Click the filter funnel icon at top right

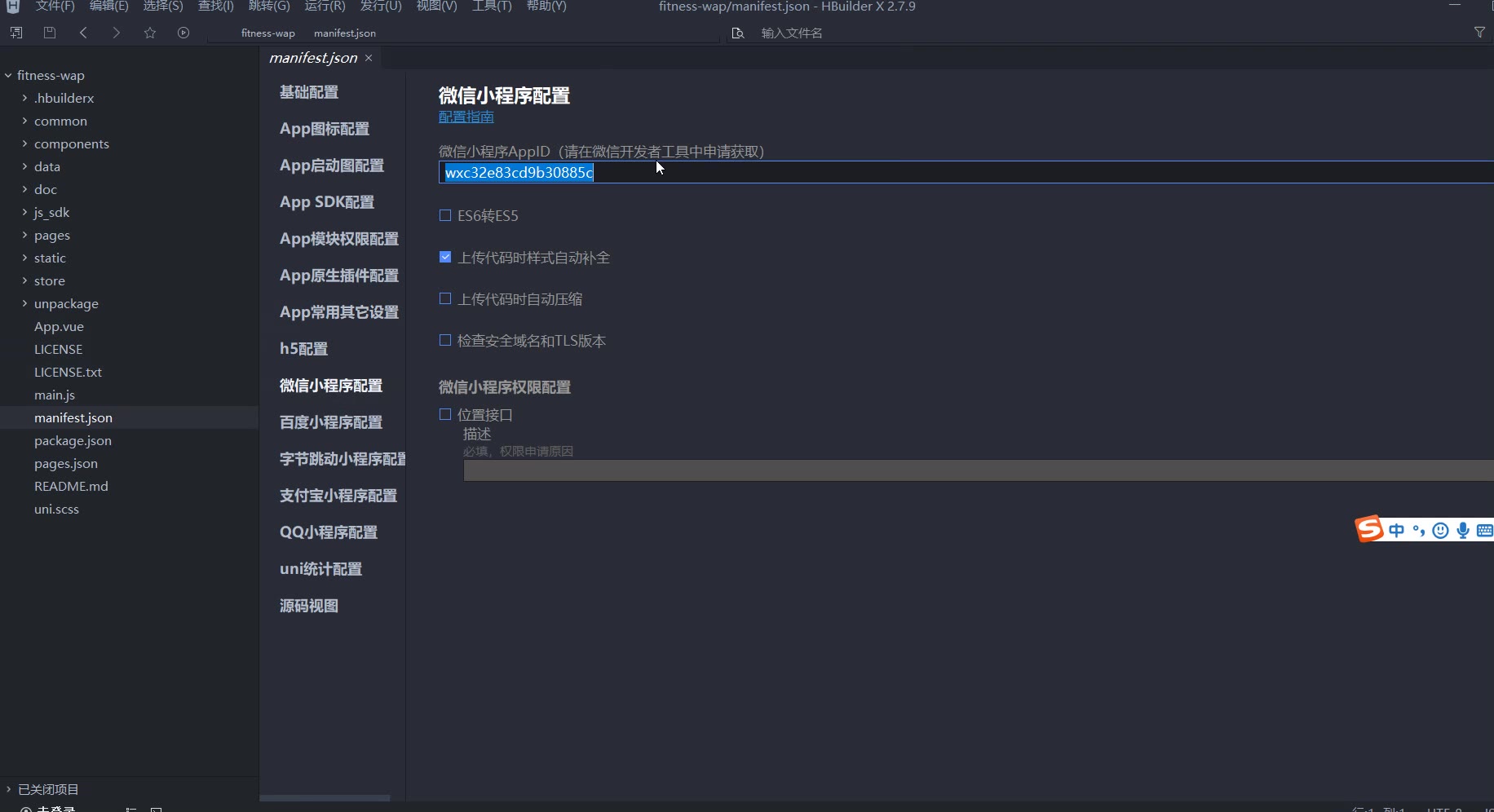tap(1479, 33)
